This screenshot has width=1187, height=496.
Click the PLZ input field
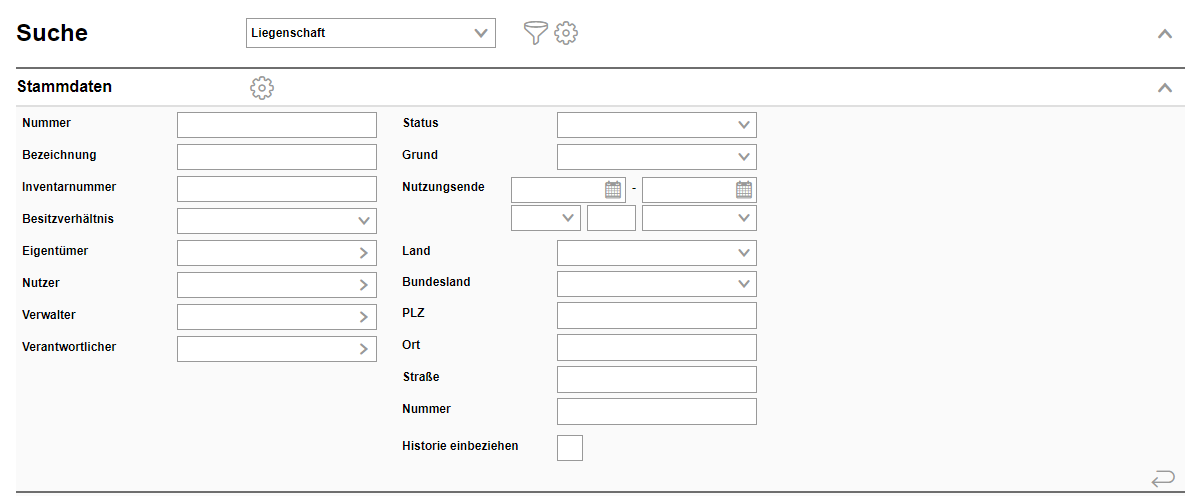656,315
